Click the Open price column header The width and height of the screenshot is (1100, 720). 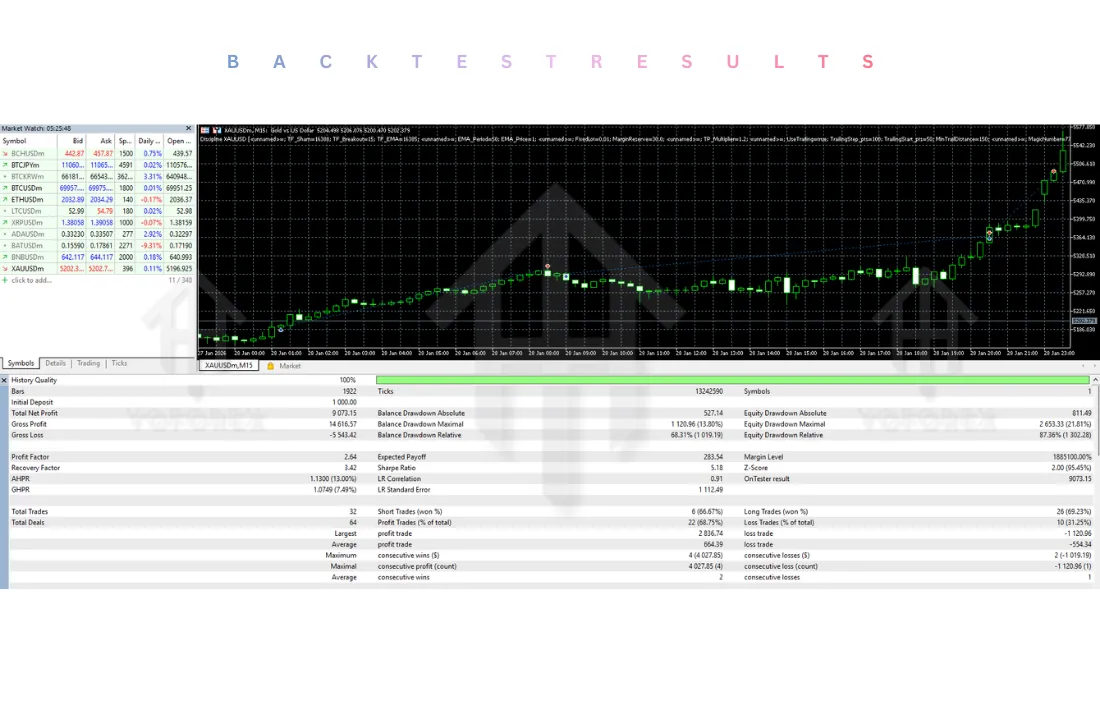(179, 141)
